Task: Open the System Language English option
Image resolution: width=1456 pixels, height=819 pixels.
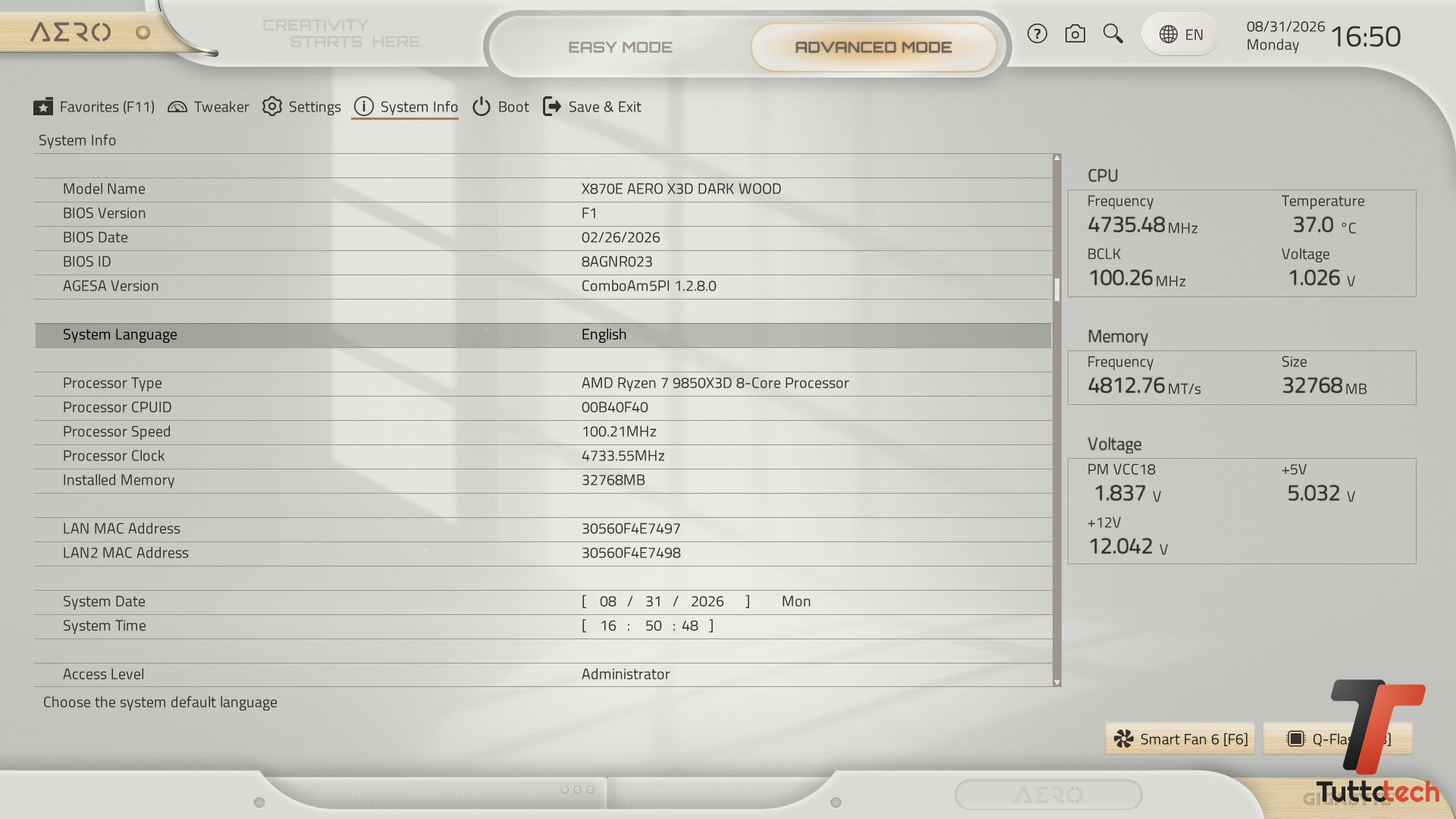Action: [x=604, y=334]
